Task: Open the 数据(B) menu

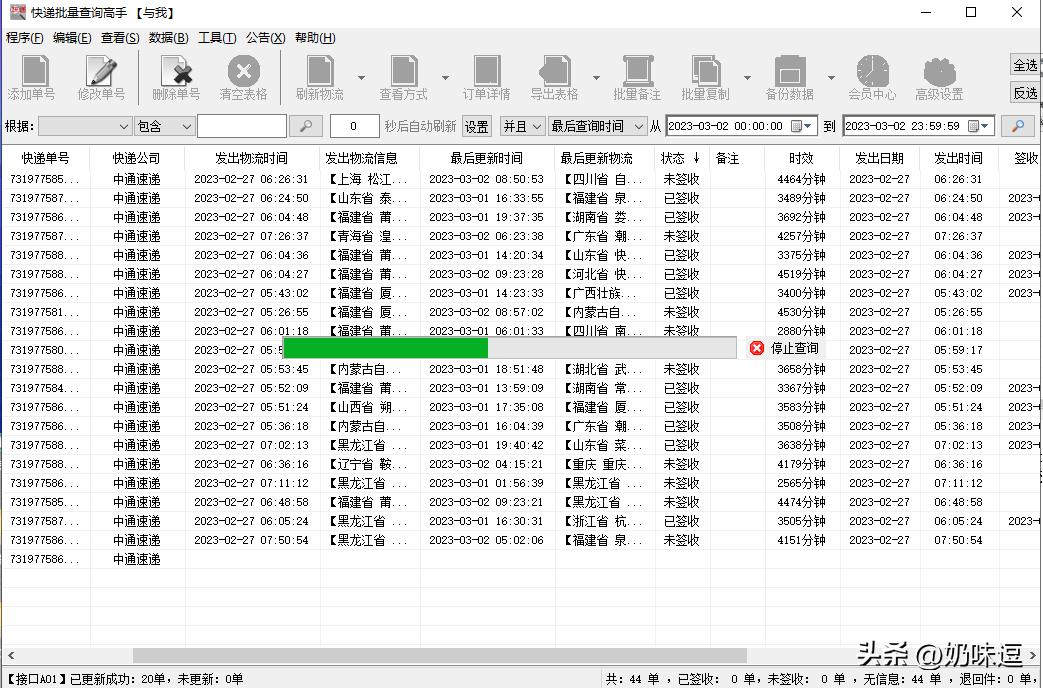Action: pyautogui.click(x=166, y=37)
